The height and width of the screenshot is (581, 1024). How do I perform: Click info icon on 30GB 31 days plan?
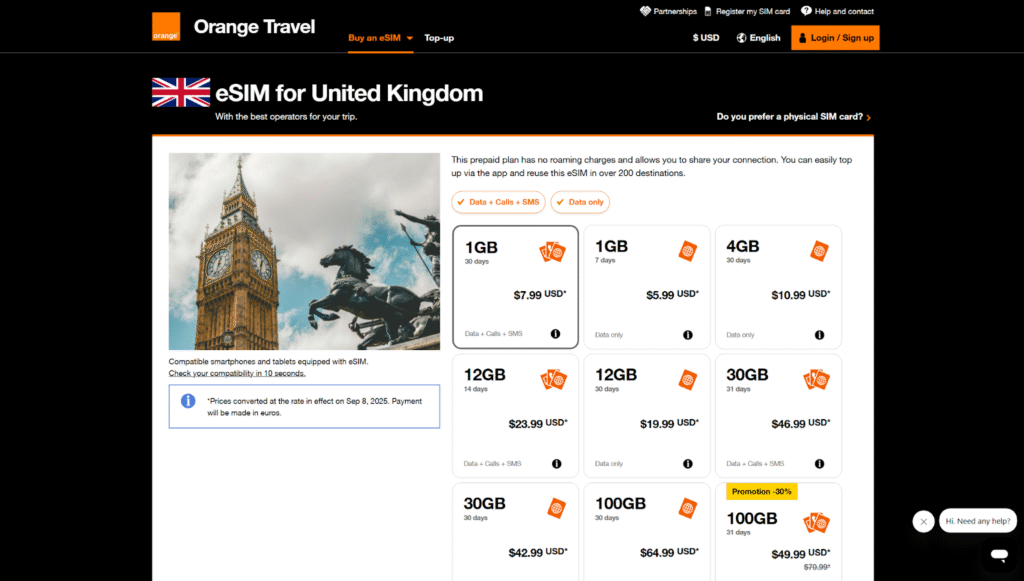pyautogui.click(x=819, y=463)
